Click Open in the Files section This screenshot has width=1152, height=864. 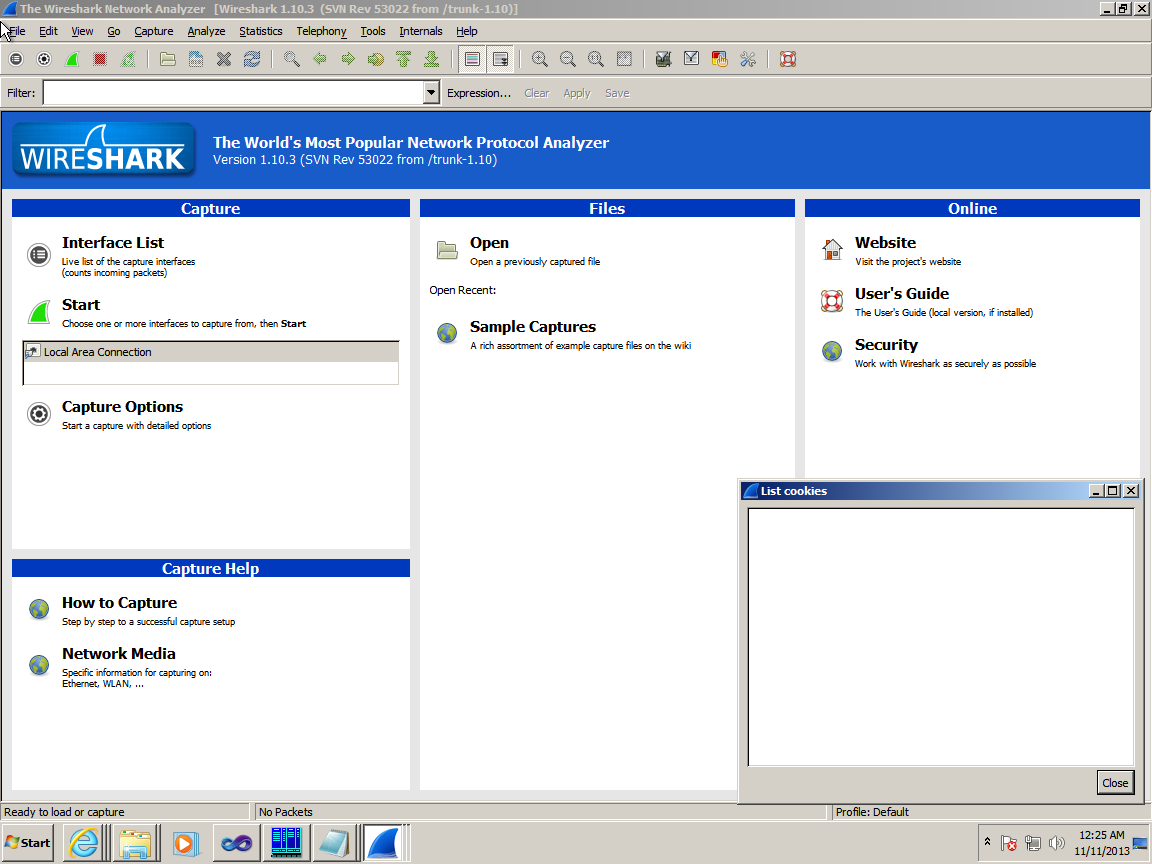[x=489, y=242]
